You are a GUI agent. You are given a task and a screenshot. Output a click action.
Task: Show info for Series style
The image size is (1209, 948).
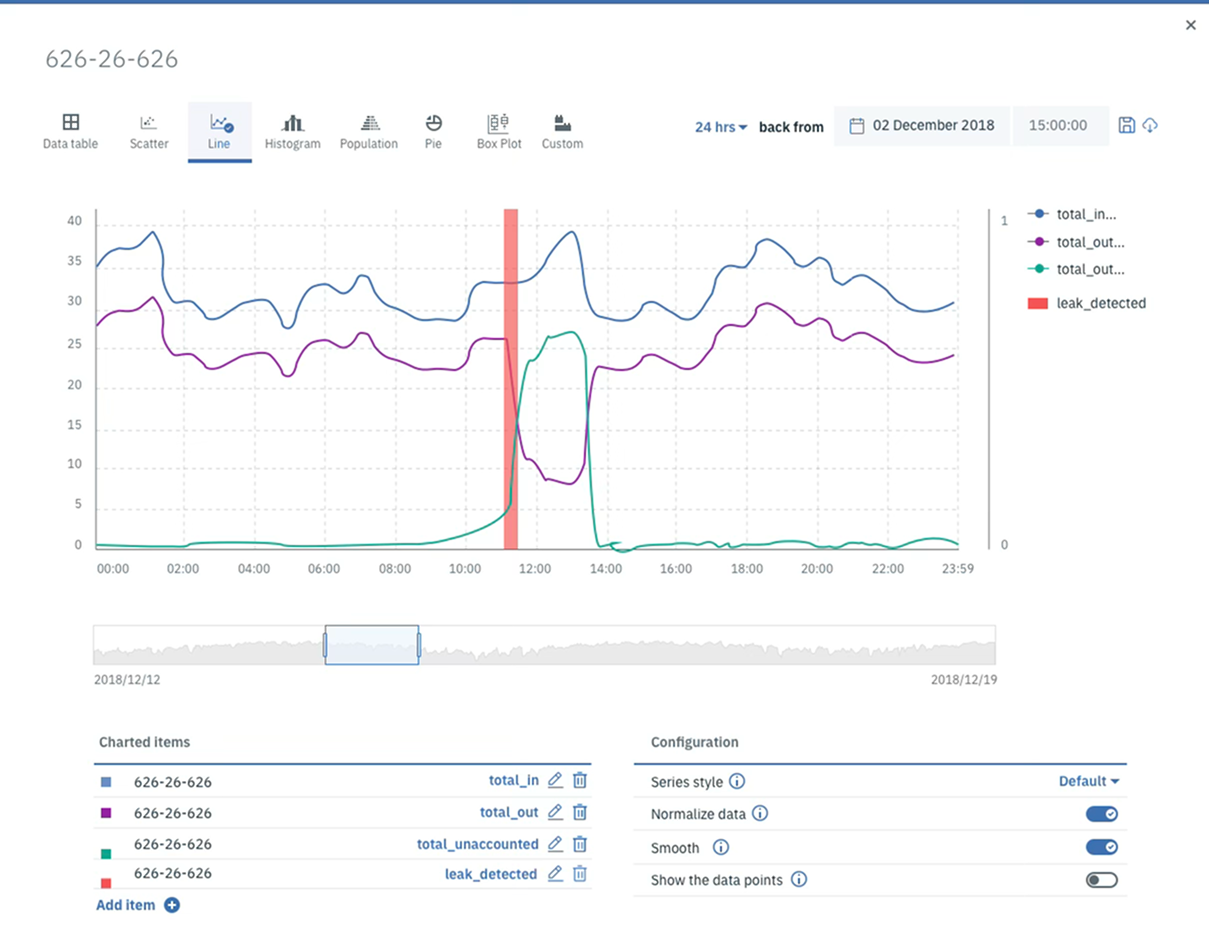(x=737, y=781)
